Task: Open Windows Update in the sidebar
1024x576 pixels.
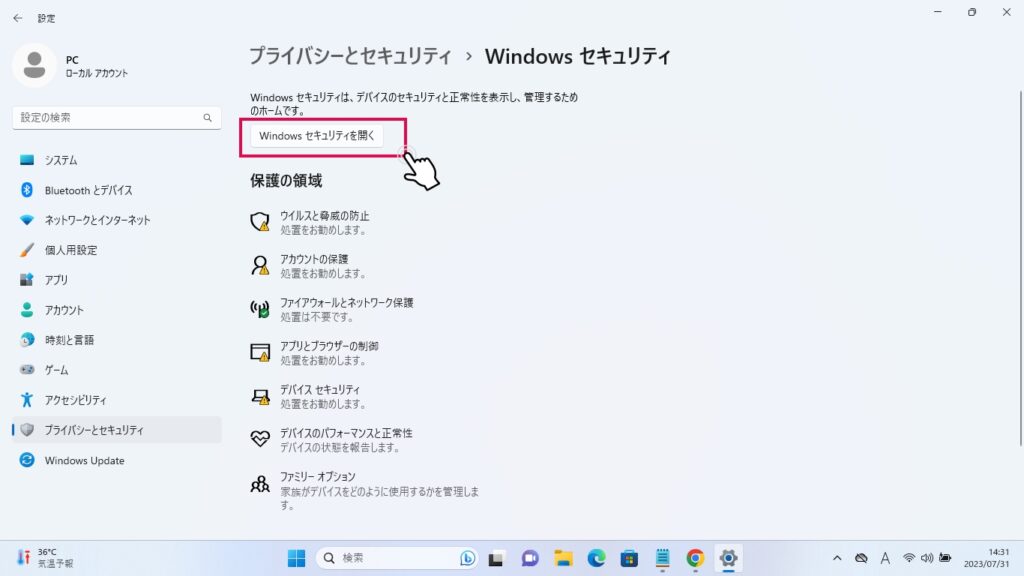Action: pyautogui.click(x=84, y=461)
